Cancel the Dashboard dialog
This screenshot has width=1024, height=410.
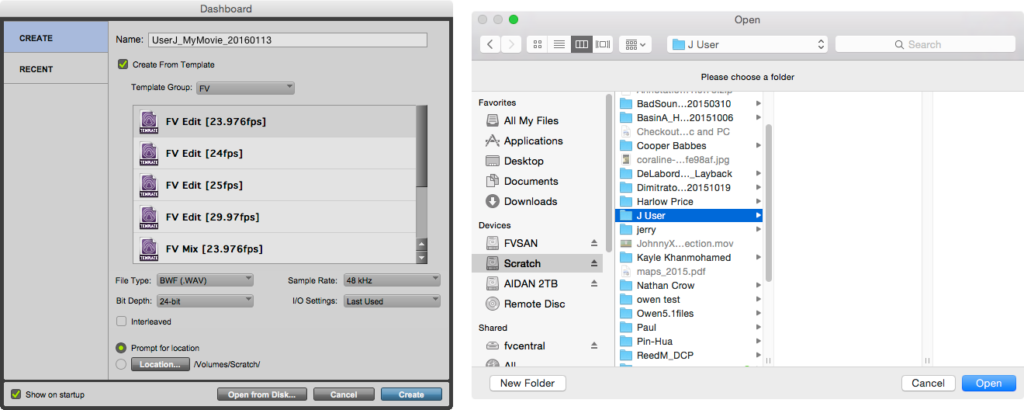pyautogui.click(x=344, y=394)
